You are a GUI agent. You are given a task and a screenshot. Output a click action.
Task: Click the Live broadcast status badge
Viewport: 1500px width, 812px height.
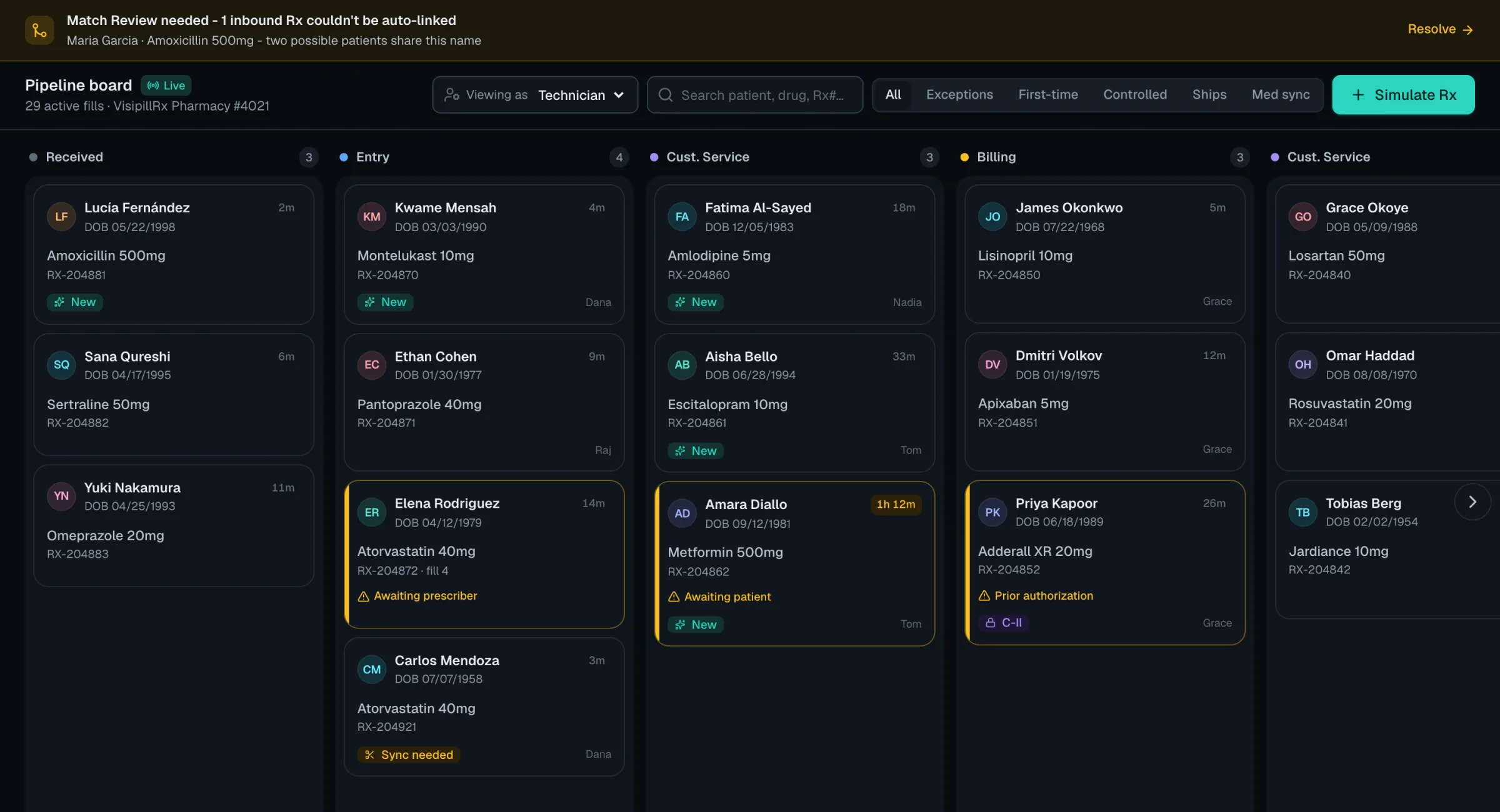166,86
